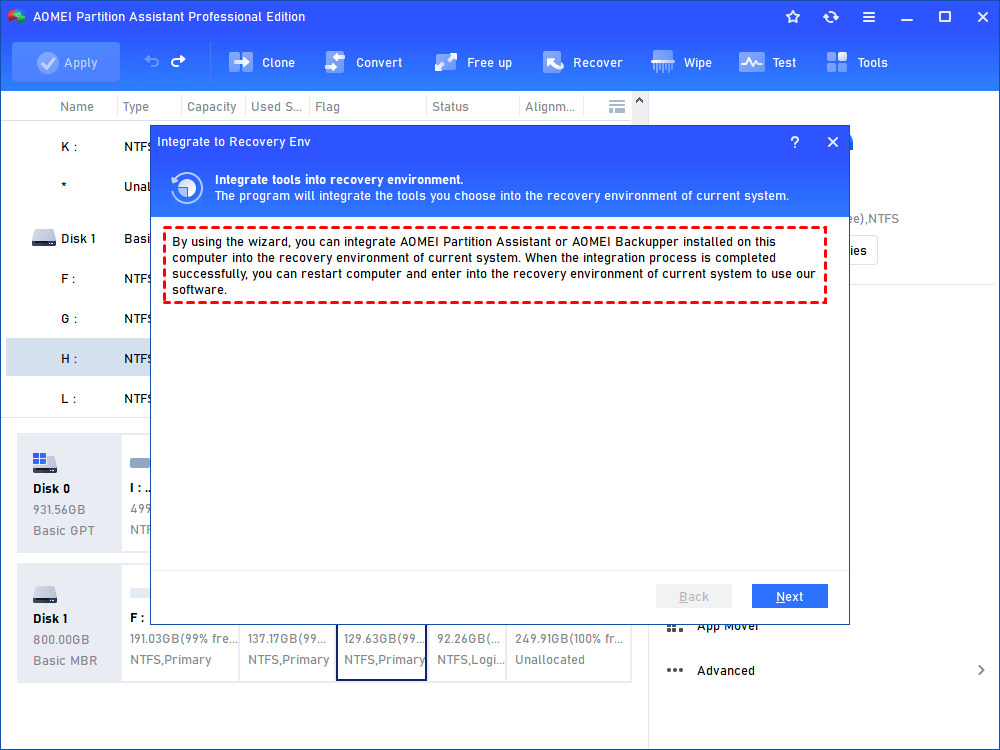Open the hamburger menu in title bar
This screenshot has height=750, width=1000.
(869, 17)
